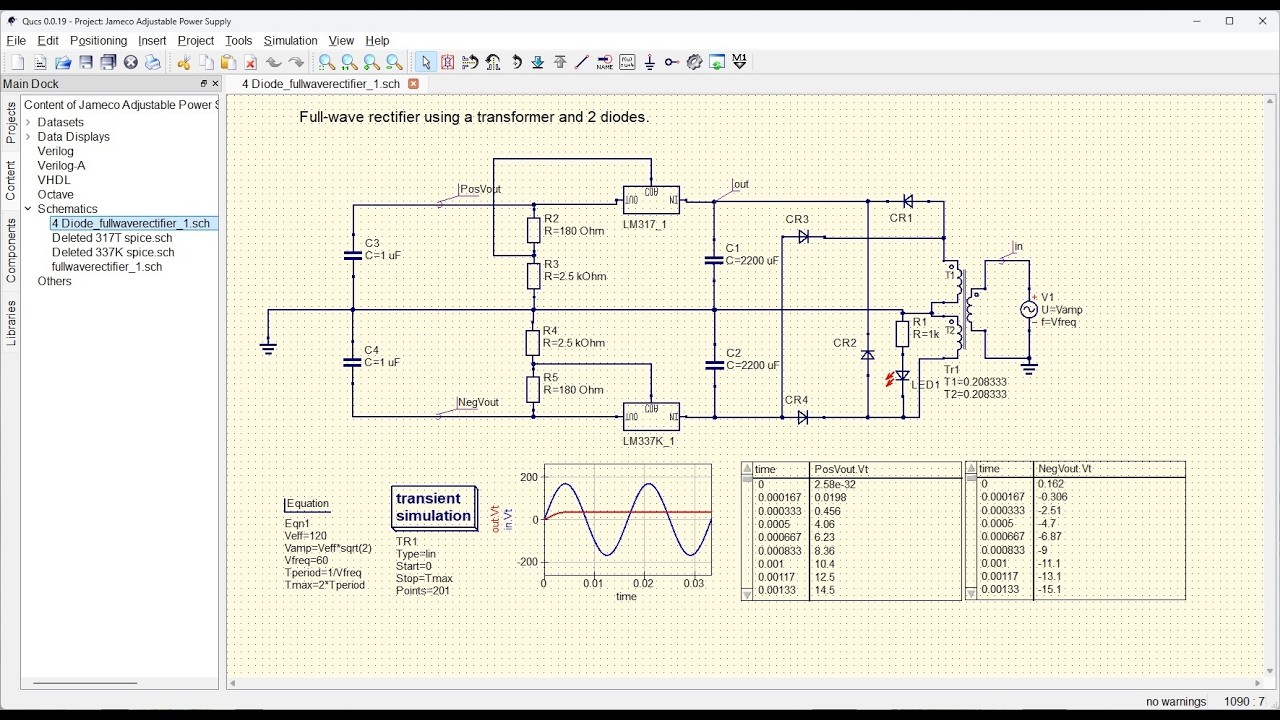Undo the last action
Image resolution: width=1280 pixels, height=720 pixels.
click(x=273, y=62)
